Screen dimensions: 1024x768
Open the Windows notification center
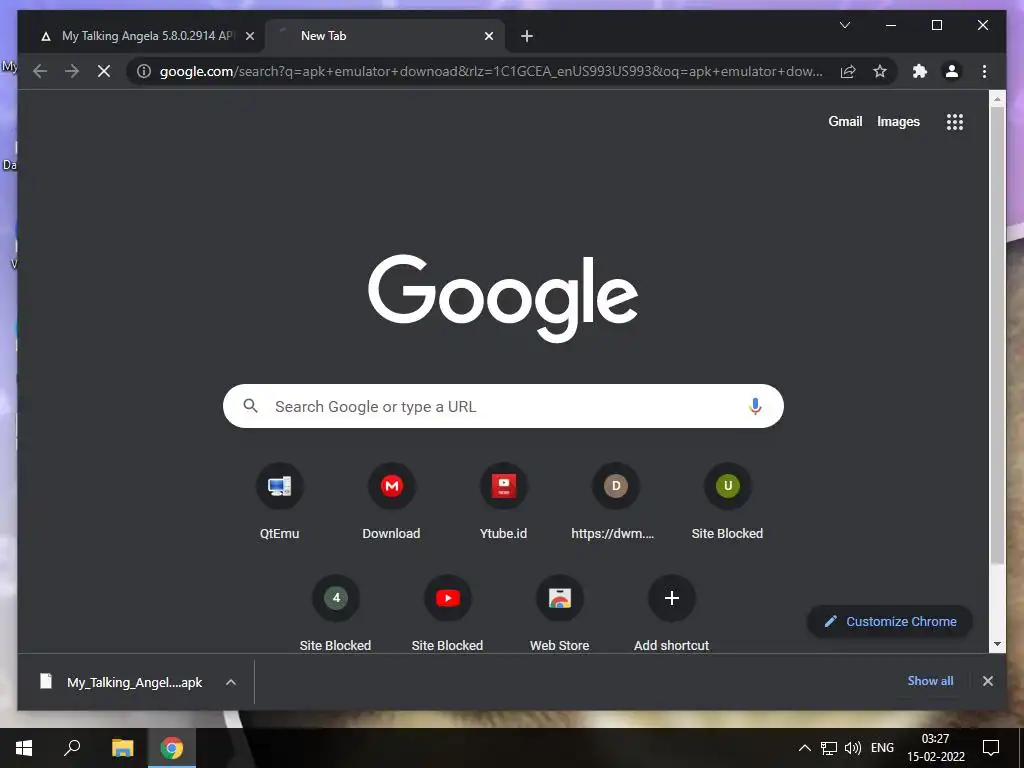tap(991, 748)
